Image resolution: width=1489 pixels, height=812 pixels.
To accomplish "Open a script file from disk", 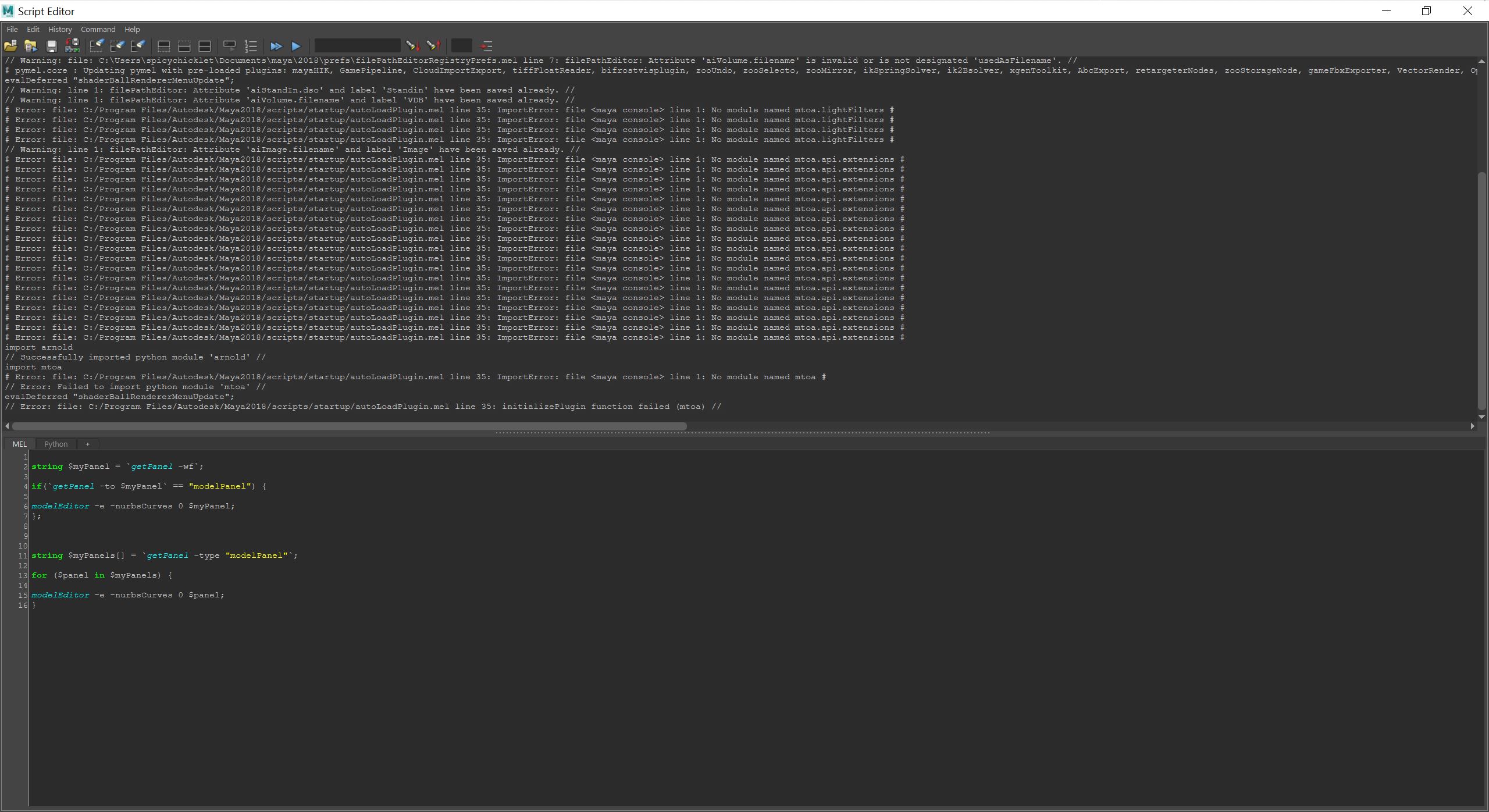I will point(10,46).
